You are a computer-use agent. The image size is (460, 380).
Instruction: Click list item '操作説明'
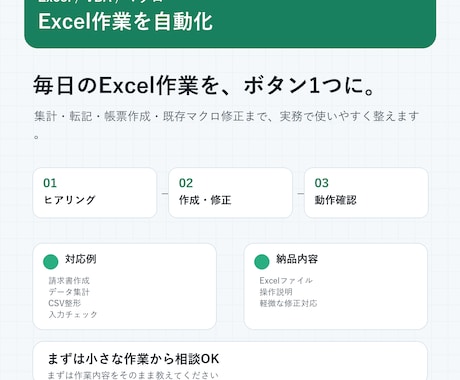(x=276, y=292)
